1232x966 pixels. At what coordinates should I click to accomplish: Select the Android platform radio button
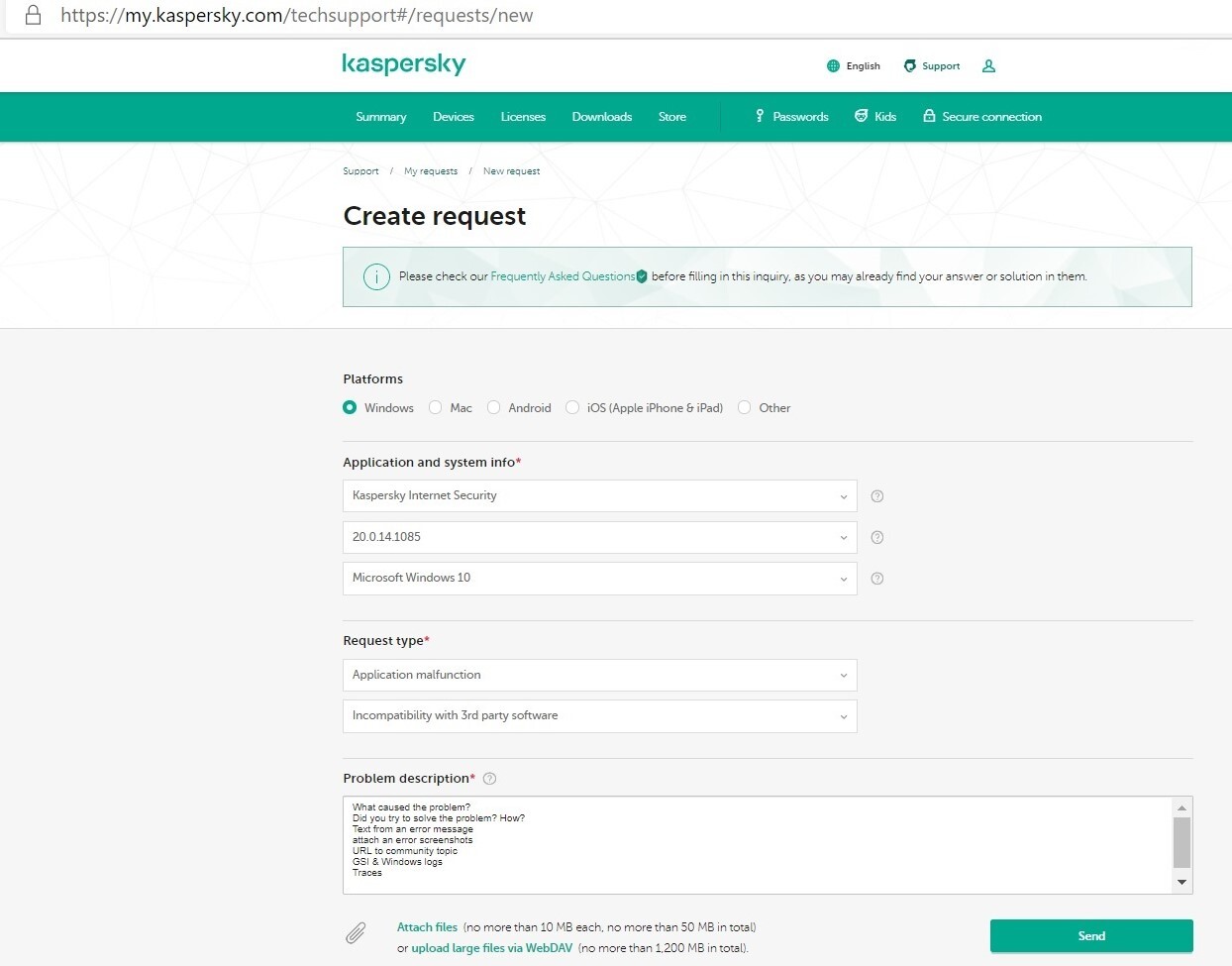(x=493, y=407)
